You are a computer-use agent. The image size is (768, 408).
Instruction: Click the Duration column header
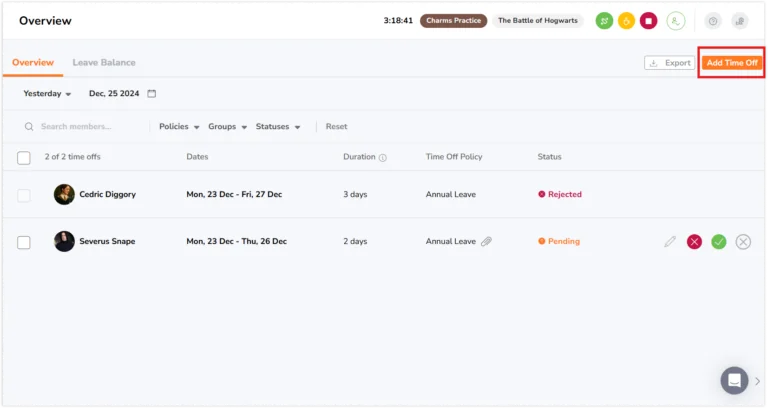(359, 157)
